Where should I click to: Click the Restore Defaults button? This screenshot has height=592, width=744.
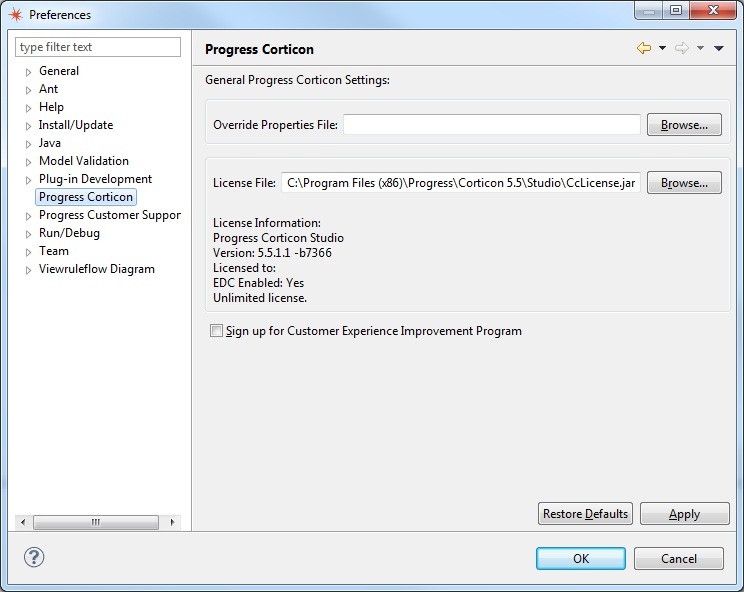[585, 514]
